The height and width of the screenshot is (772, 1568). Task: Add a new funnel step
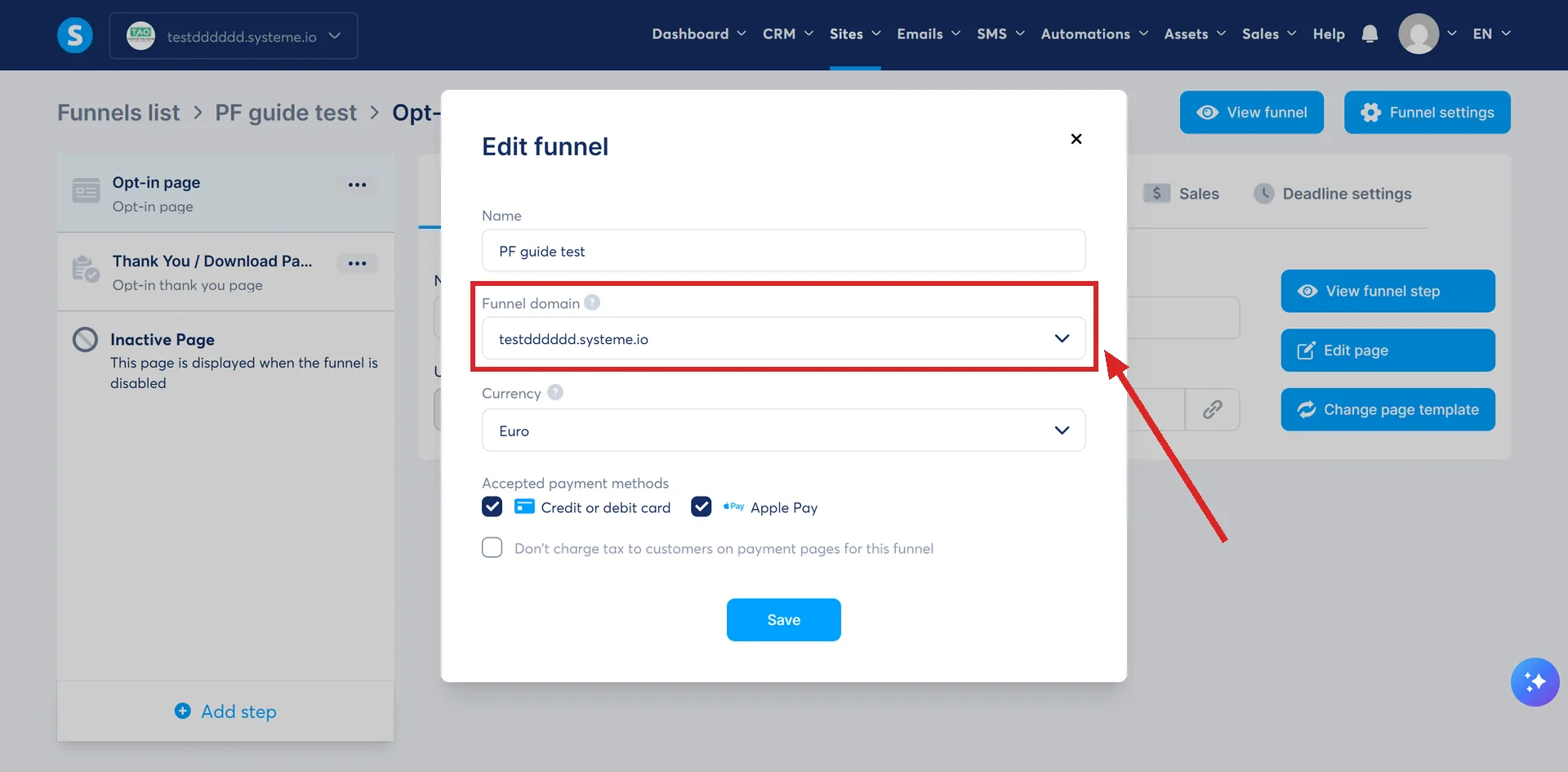pos(225,711)
